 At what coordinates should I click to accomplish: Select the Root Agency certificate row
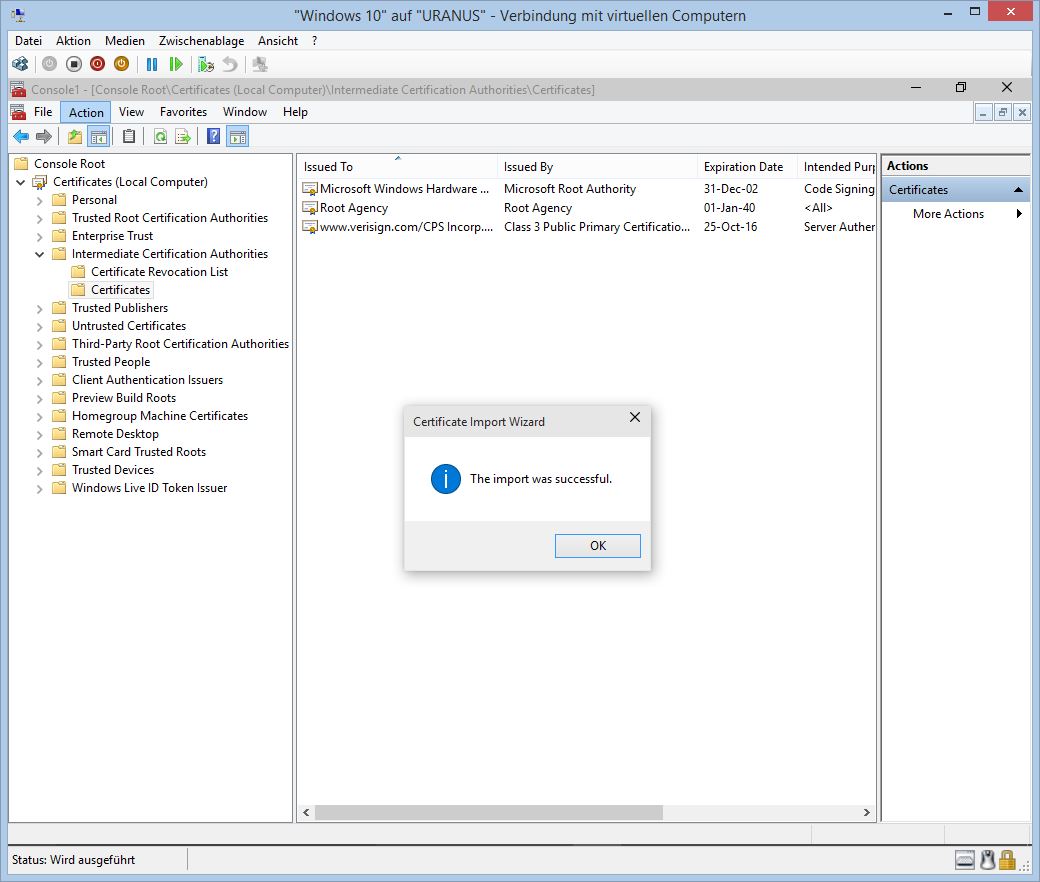click(354, 208)
